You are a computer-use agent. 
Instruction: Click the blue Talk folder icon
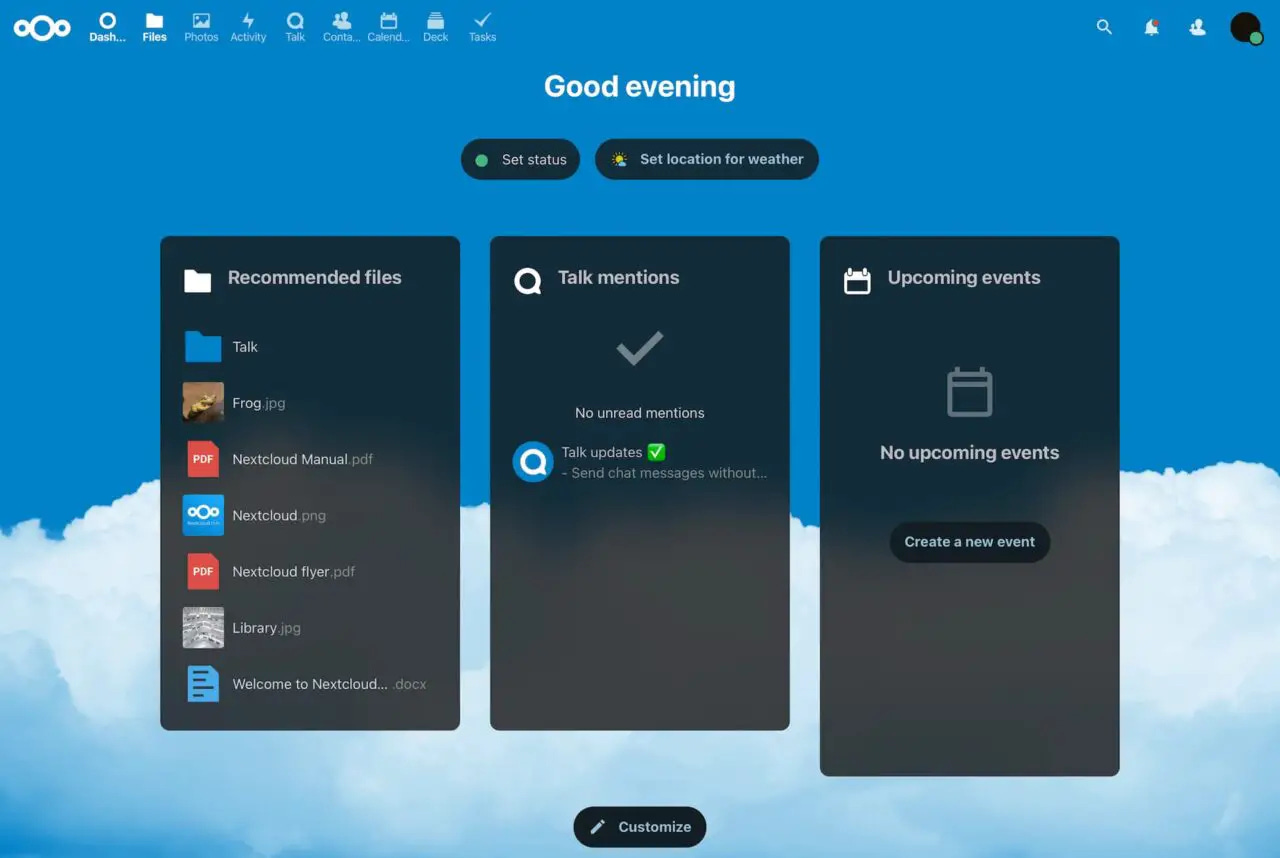point(203,347)
